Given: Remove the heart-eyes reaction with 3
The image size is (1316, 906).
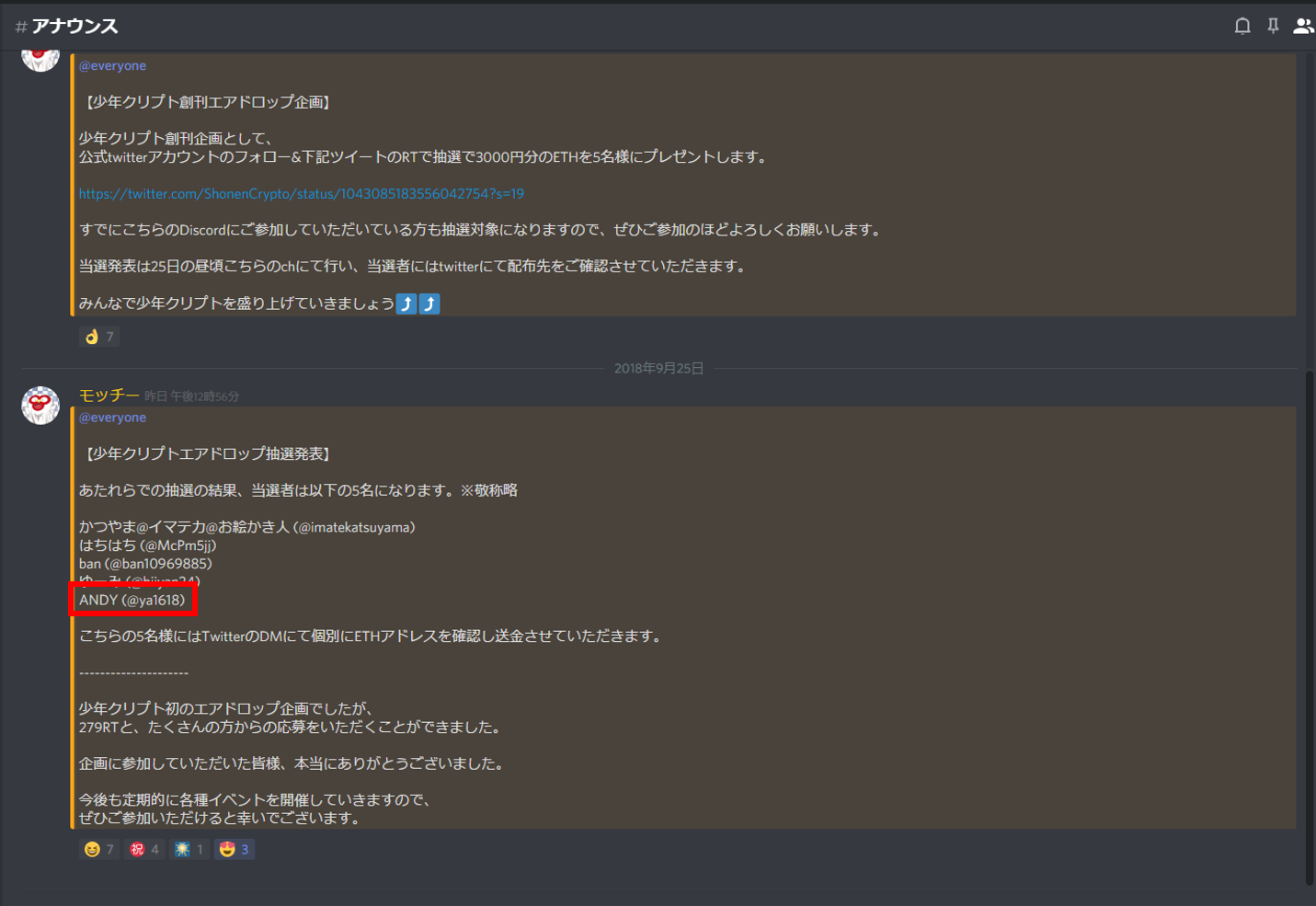Looking at the screenshot, I should [x=235, y=849].
